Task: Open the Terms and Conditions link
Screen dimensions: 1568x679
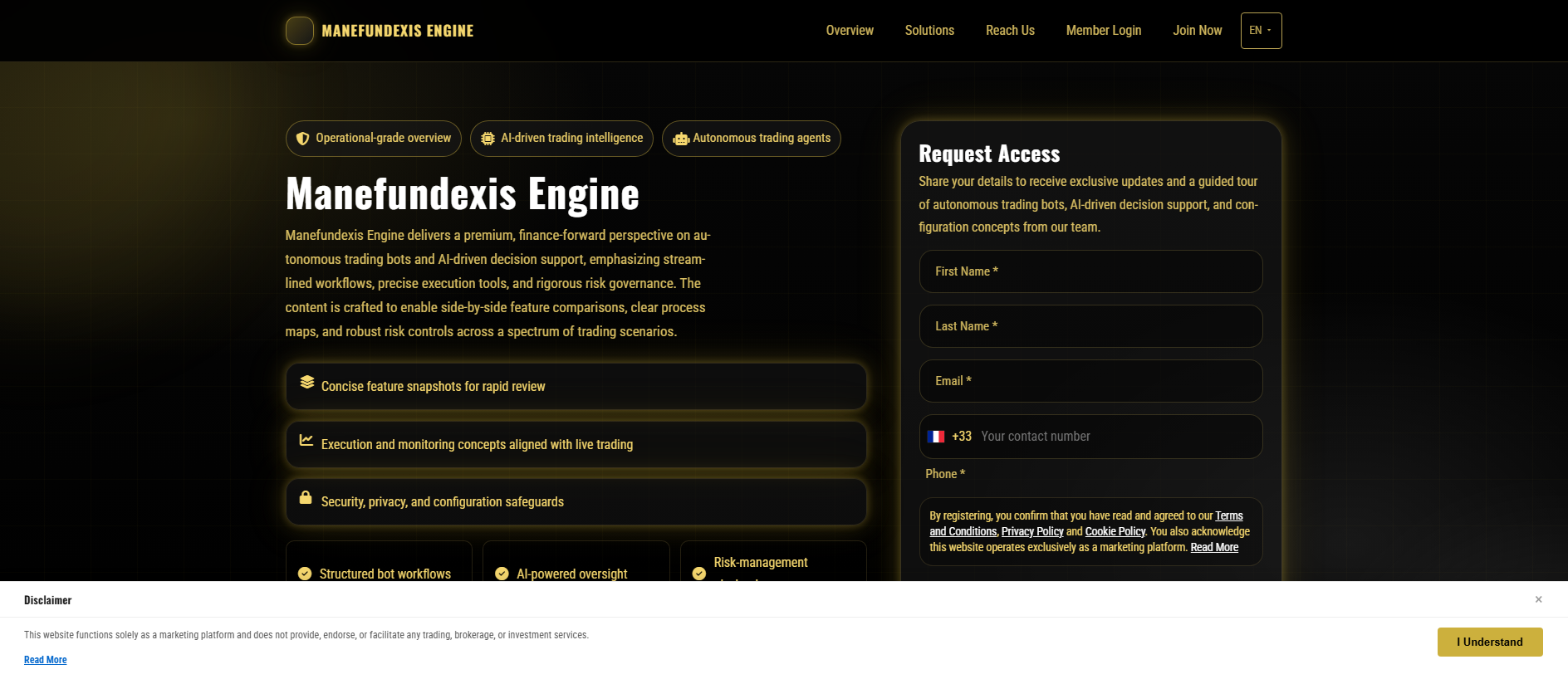Action: (963, 531)
